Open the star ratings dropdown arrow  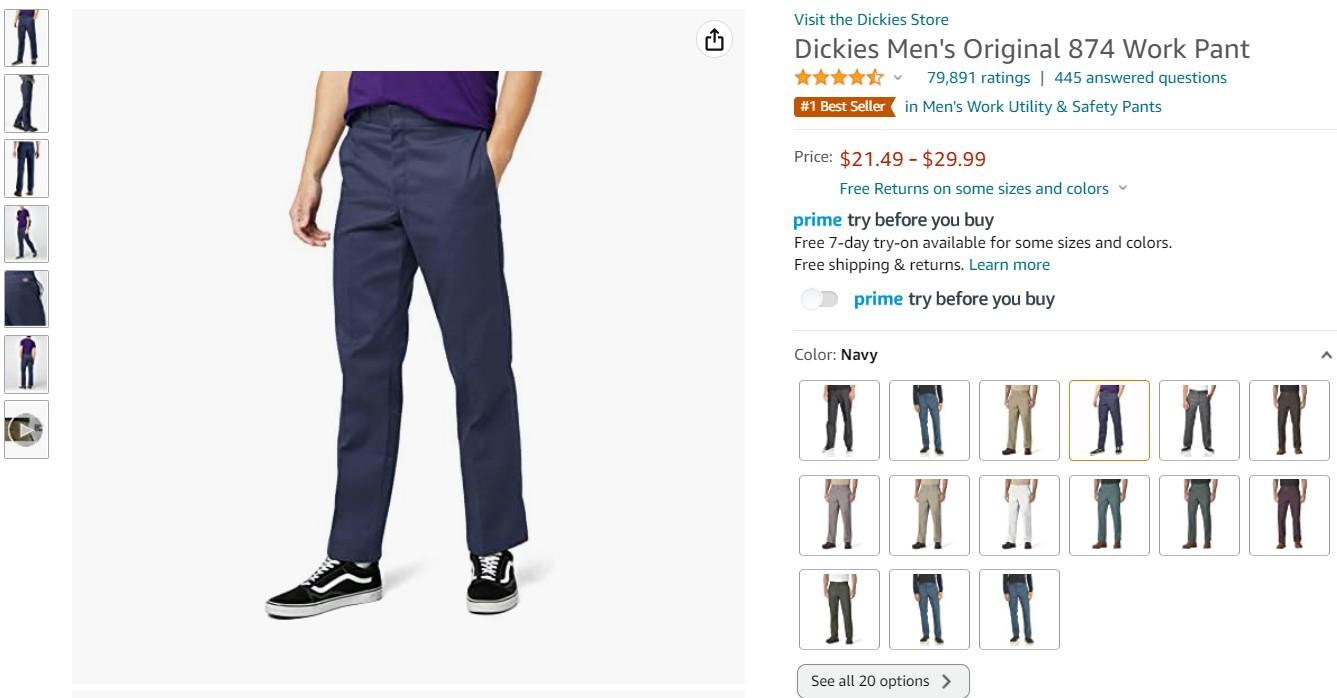(x=898, y=78)
